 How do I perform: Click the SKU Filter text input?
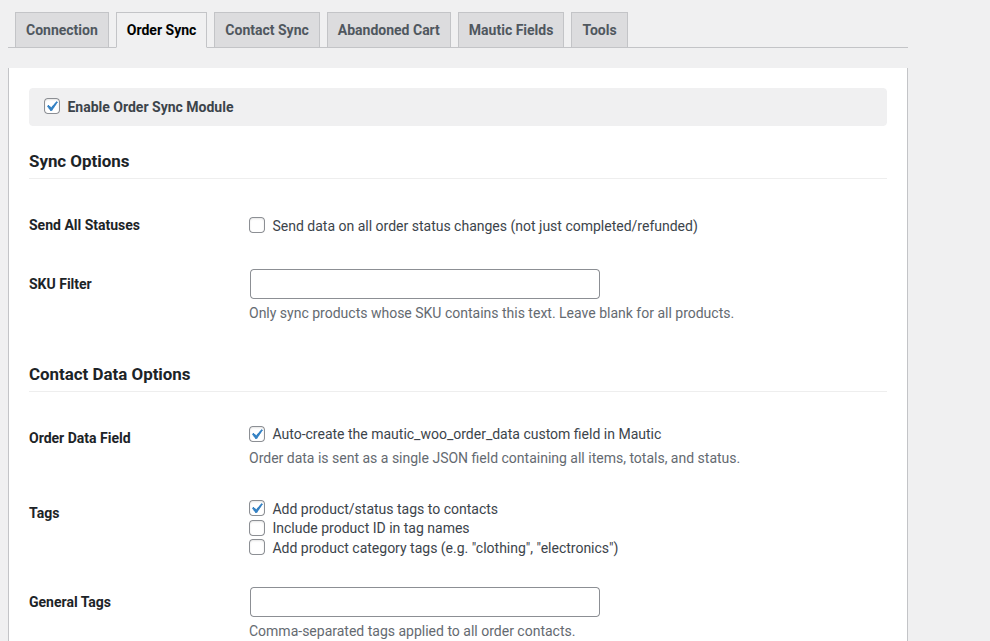tap(424, 284)
